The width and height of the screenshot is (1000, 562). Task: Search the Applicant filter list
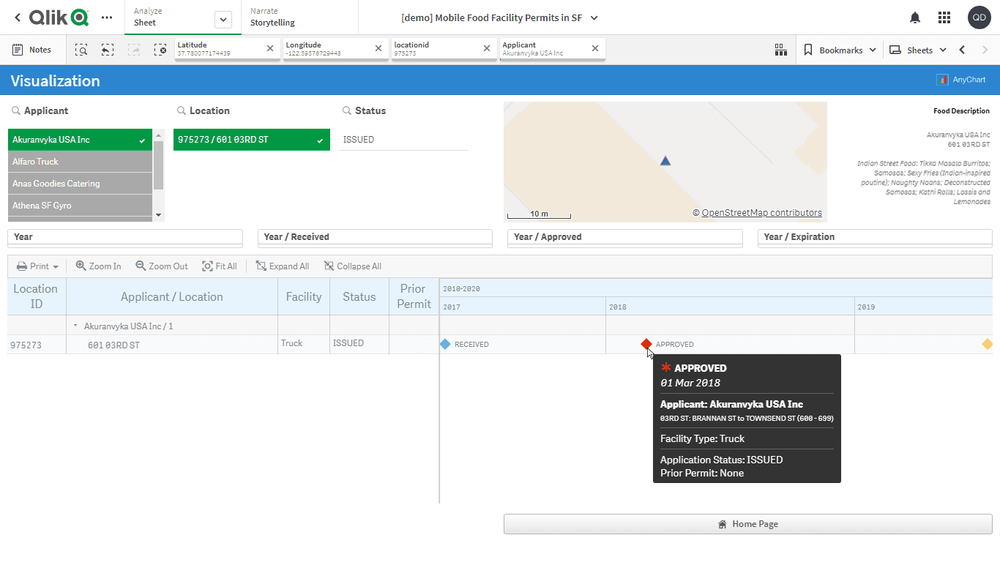16,111
